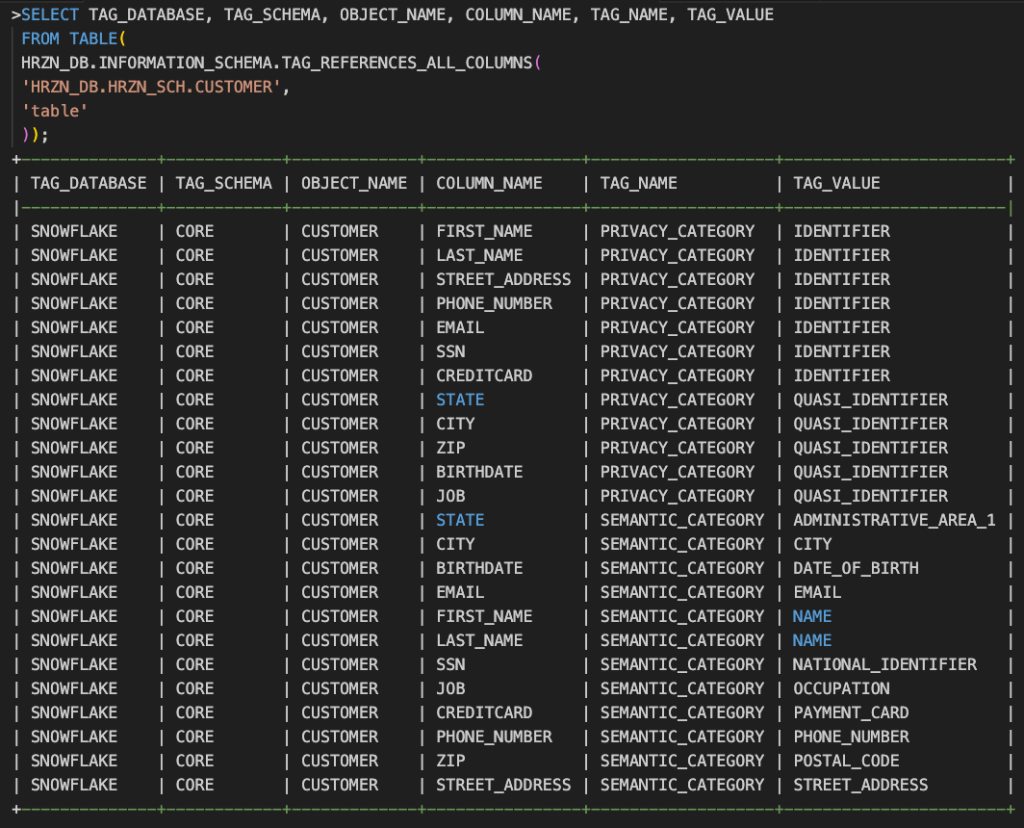Click the ADMINISTRATIVE_AREA_1 tag value
This screenshot has height=828, width=1024.
click(894, 520)
